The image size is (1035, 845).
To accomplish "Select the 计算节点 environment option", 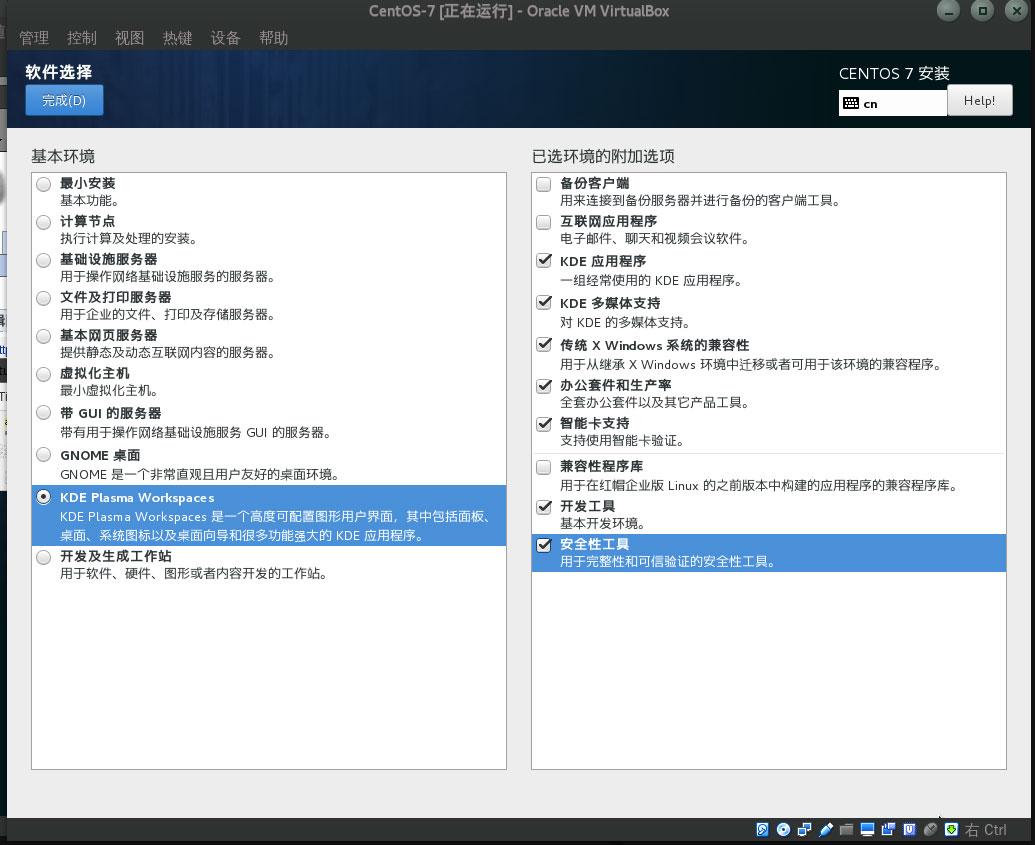I will pos(44,222).
